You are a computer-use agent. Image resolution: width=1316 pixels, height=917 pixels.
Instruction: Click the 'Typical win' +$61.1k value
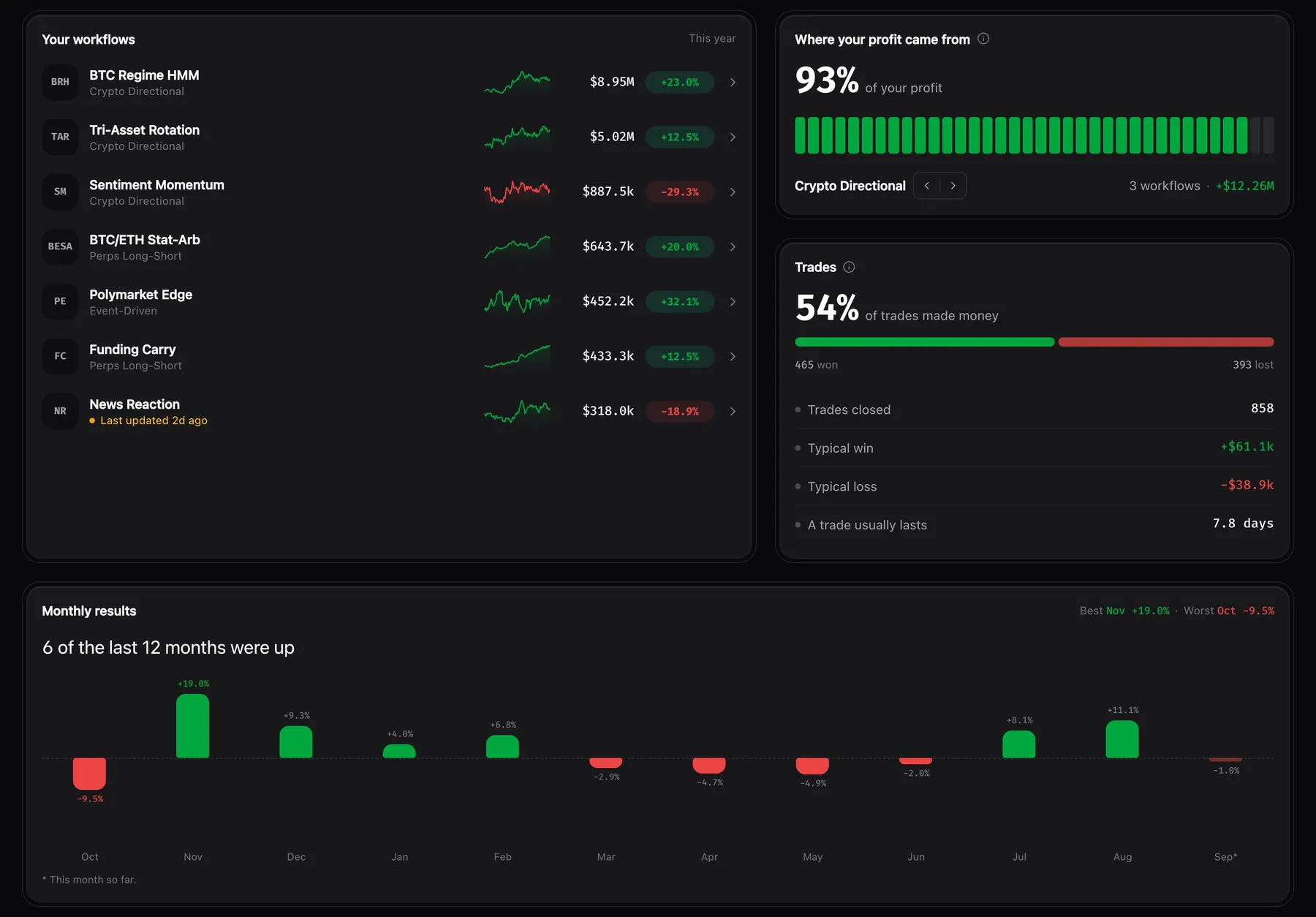(1247, 446)
